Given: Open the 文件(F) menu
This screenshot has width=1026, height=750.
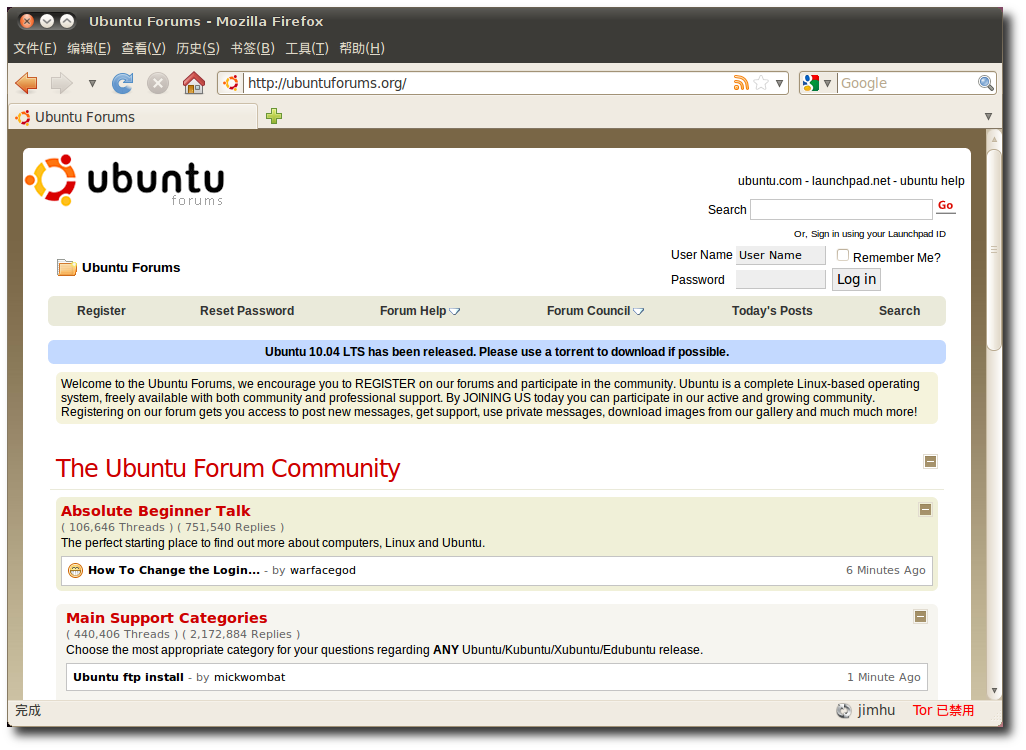Looking at the screenshot, I should (35, 48).
